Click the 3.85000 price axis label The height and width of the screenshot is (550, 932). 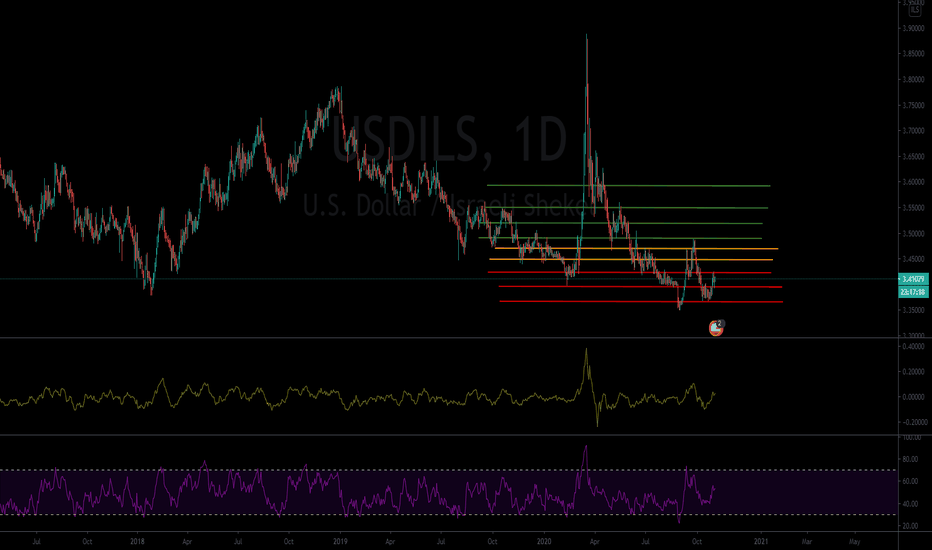pos(913,54)
